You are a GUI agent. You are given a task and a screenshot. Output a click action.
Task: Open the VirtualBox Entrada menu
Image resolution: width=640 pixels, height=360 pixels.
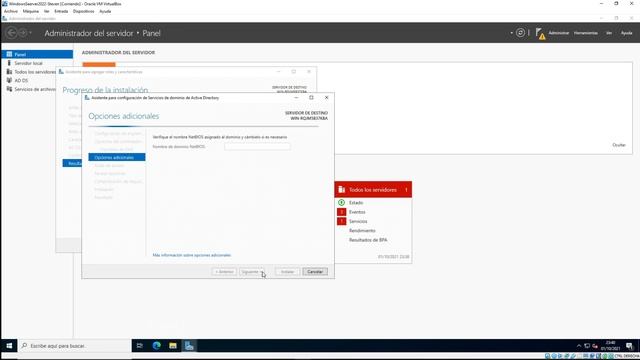tap(61, 11)
